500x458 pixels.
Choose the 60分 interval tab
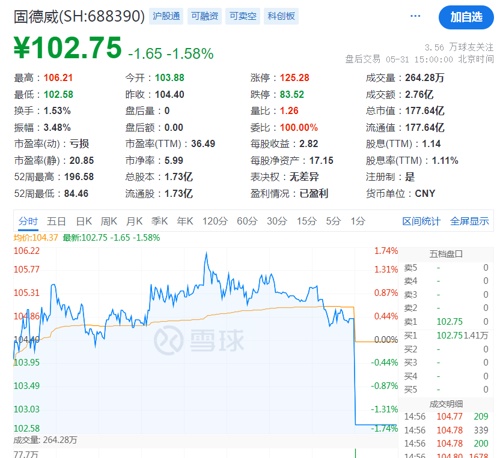pos(247,221)
